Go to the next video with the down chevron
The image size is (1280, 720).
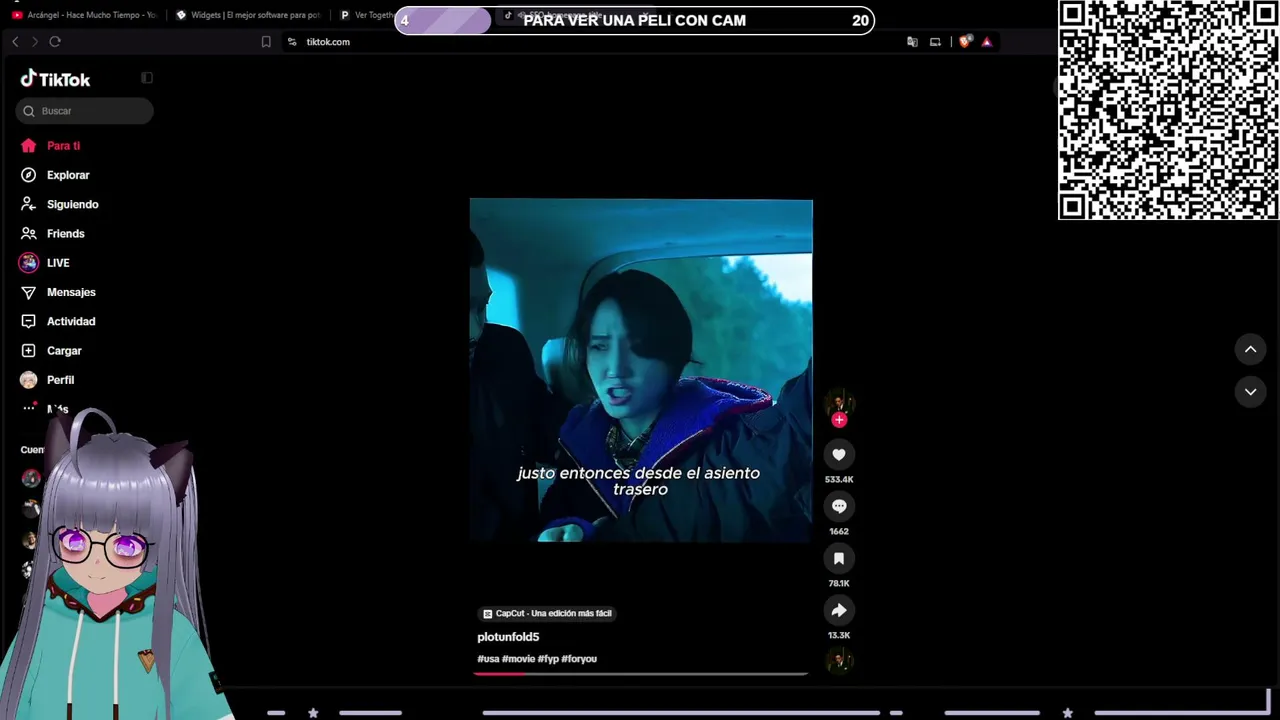coord(1250,391)
